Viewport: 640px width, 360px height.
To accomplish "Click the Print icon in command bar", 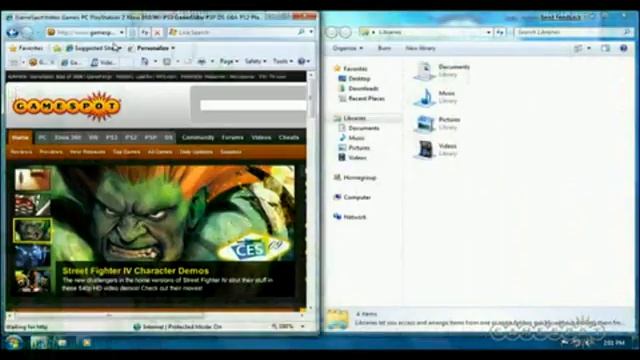I will click(x=202, y=62).
